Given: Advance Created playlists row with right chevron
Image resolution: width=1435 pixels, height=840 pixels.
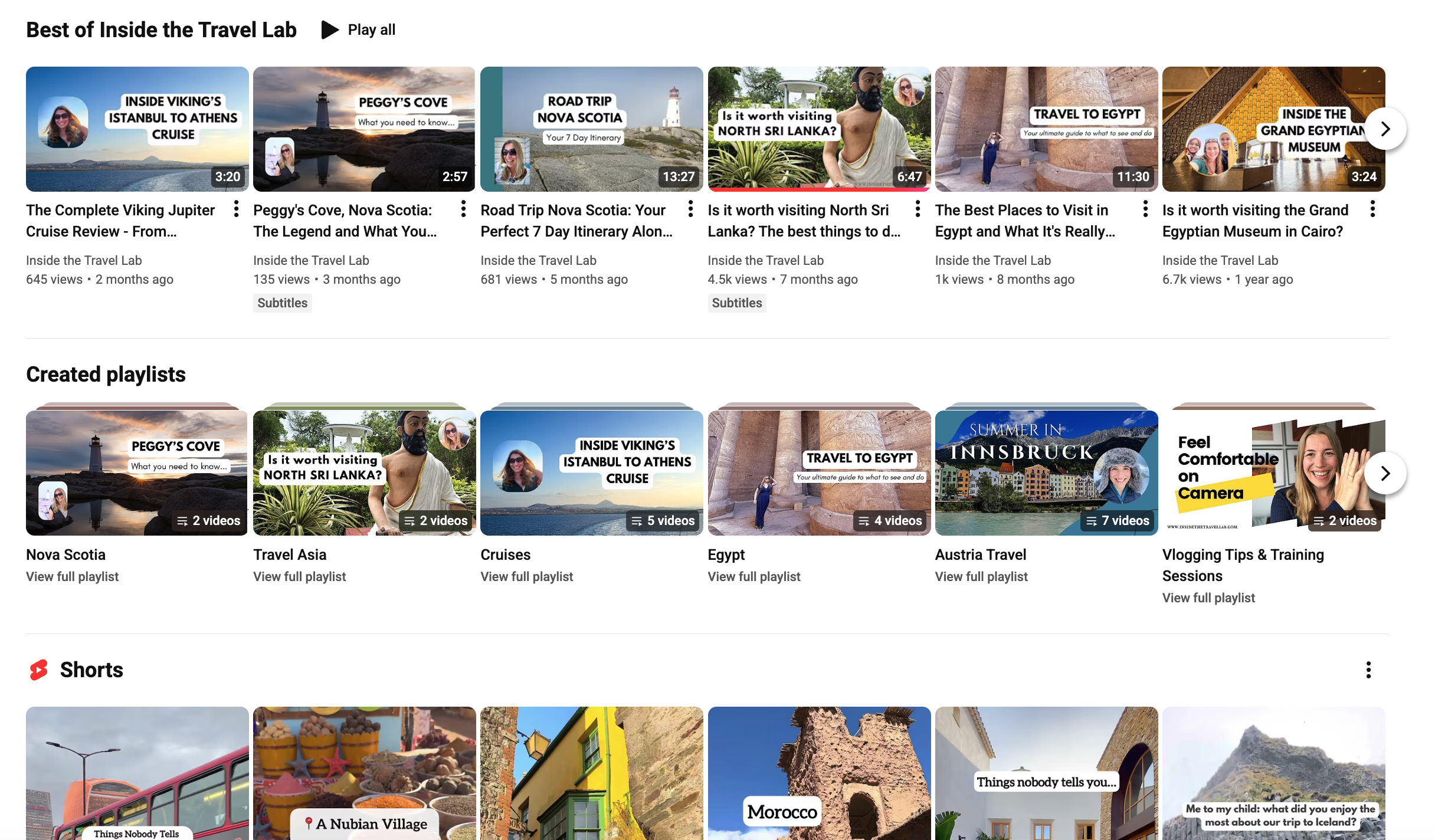Looking at the screenshot, I should [x=1385, y=473].
